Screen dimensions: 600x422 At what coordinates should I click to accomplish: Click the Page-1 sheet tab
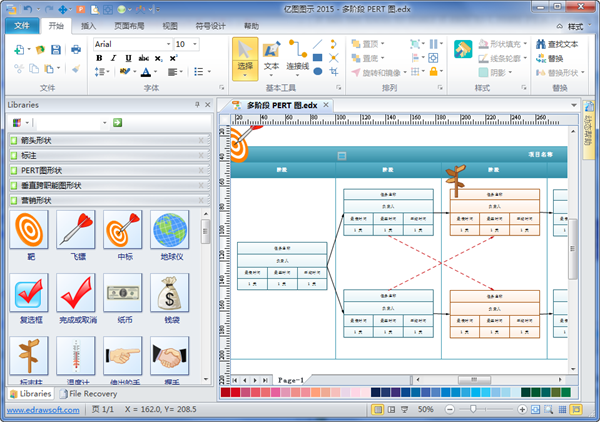291,381
